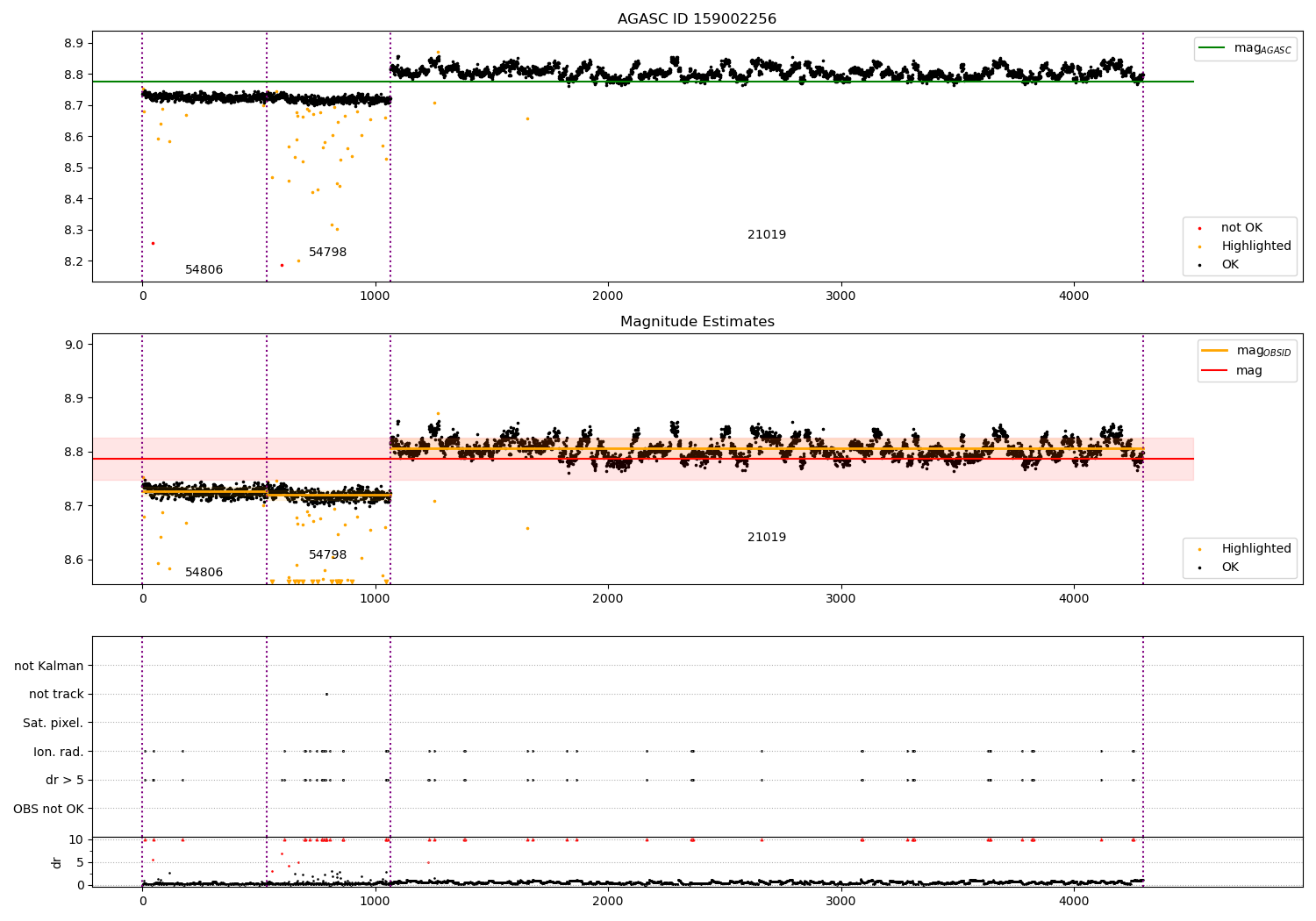Screen dimensions: 1316x921
Task: Click the 'not track' row label
Action: [x=56, y=695]
